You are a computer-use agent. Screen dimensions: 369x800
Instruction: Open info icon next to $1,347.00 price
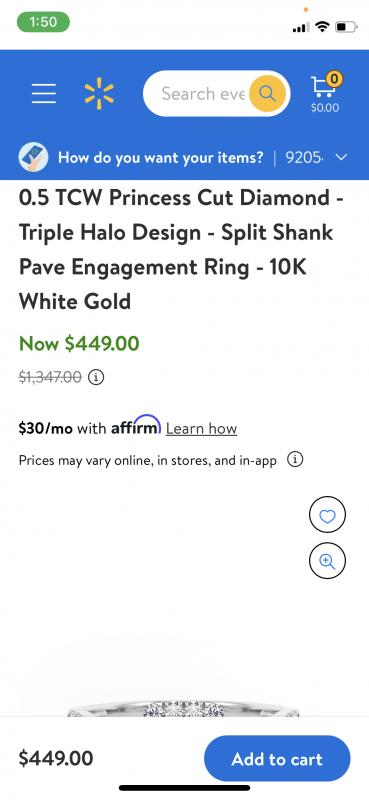pyautogui.click(x=96, y=377)
